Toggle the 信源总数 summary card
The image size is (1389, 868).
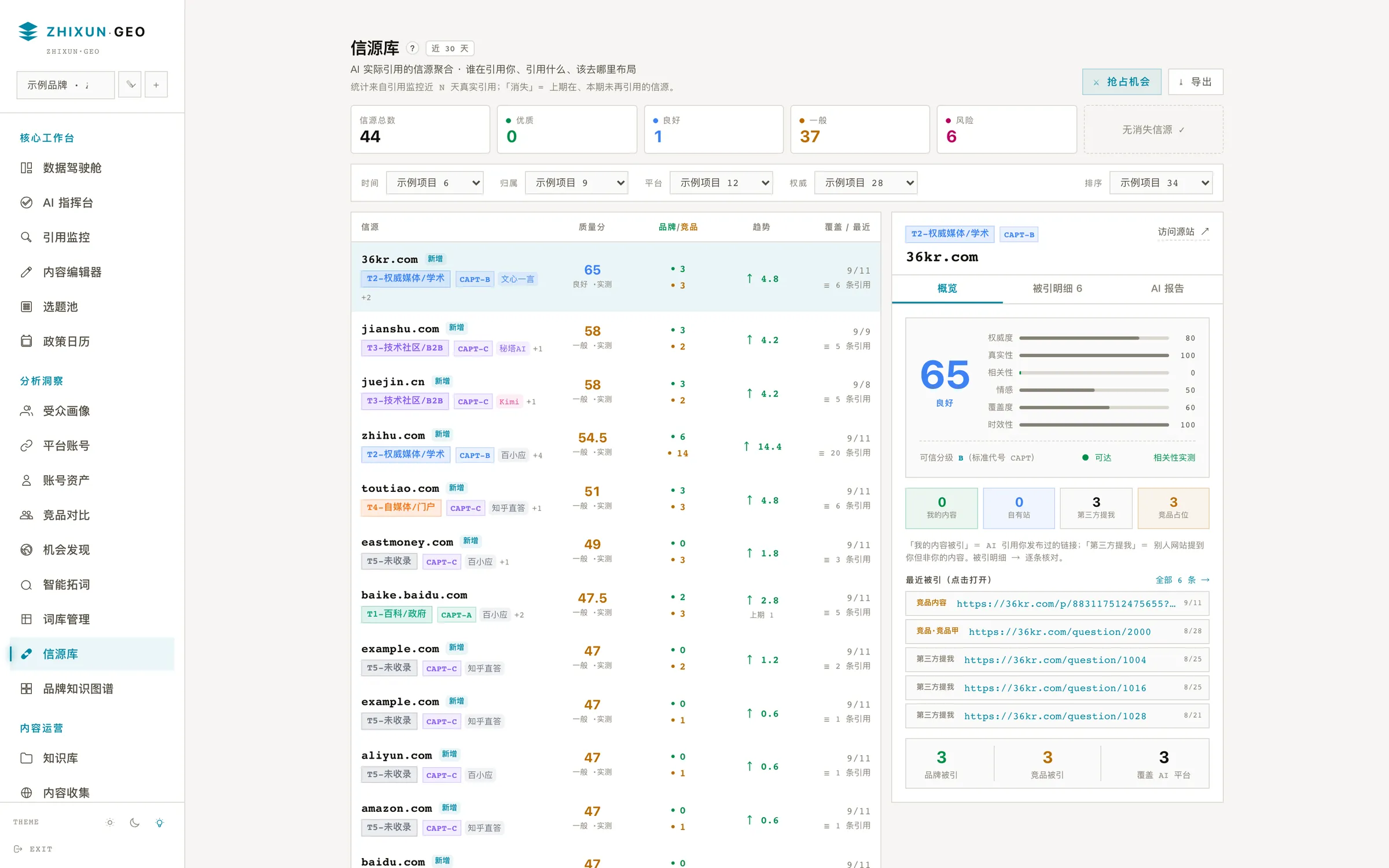coord(420,130)
